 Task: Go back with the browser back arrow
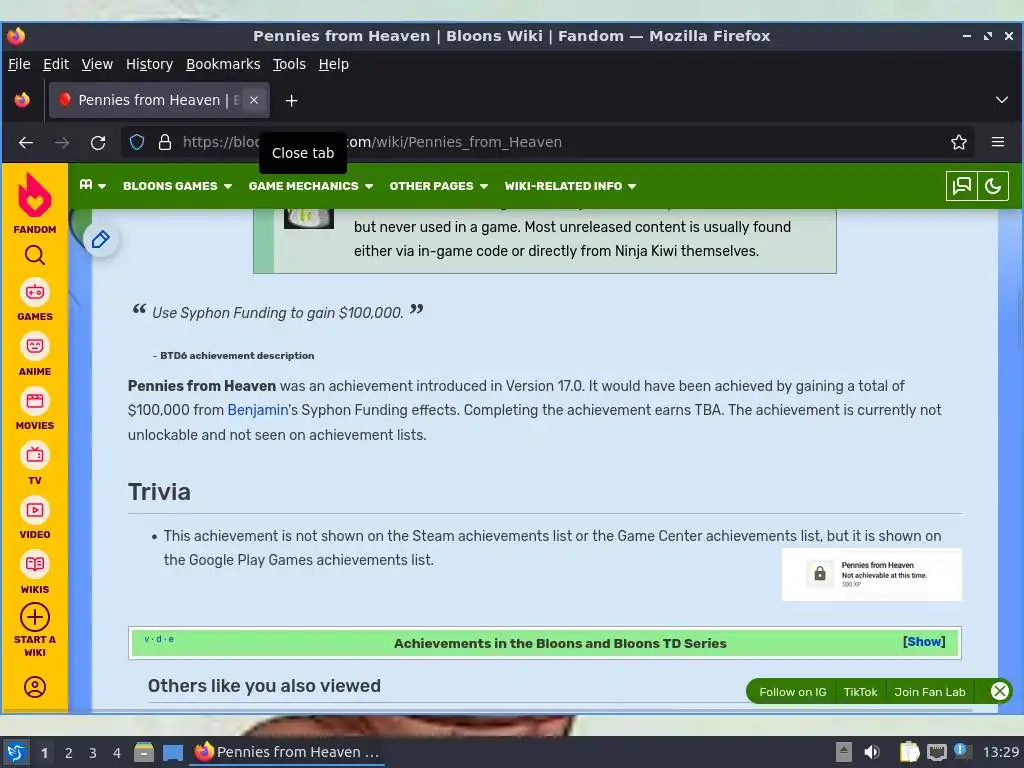click(26, 142)
